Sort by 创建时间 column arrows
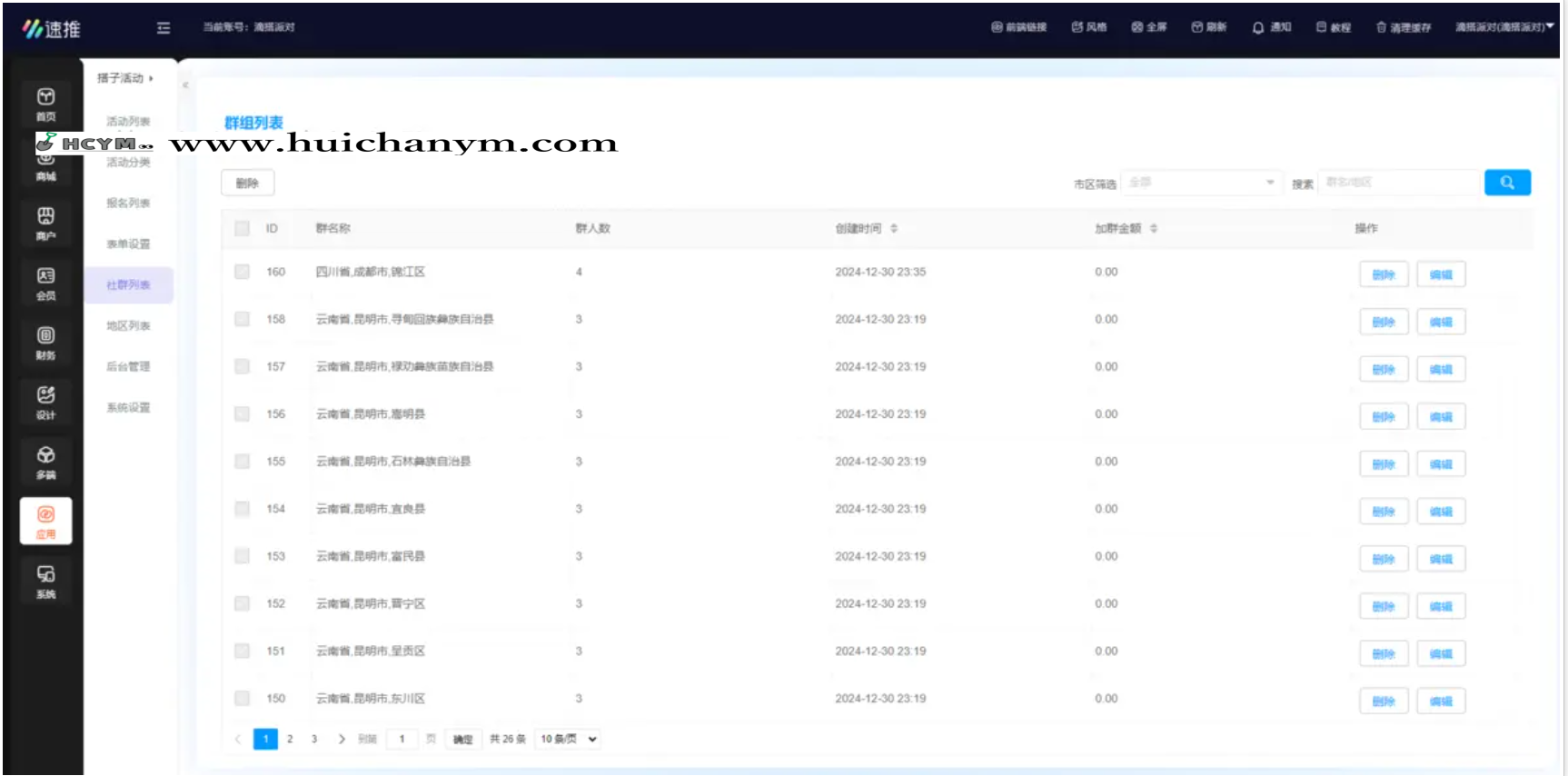1568x776 pixels. click(x=894, y=228)
